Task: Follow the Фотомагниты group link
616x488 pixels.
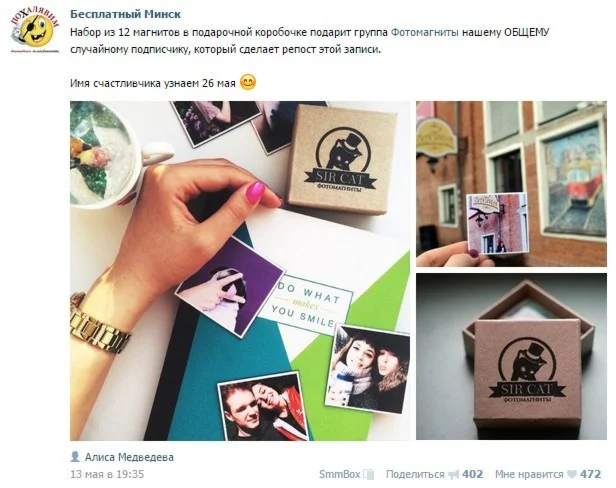Action: click(x=425, y=32)
